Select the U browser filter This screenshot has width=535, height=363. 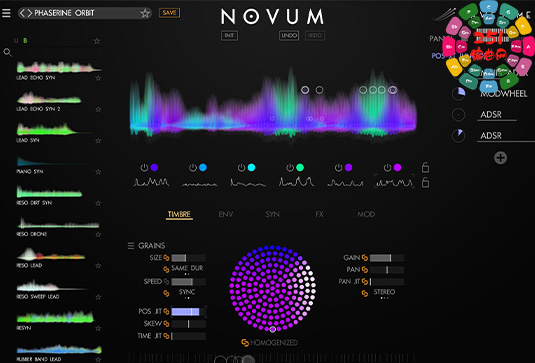pos(16,41)
